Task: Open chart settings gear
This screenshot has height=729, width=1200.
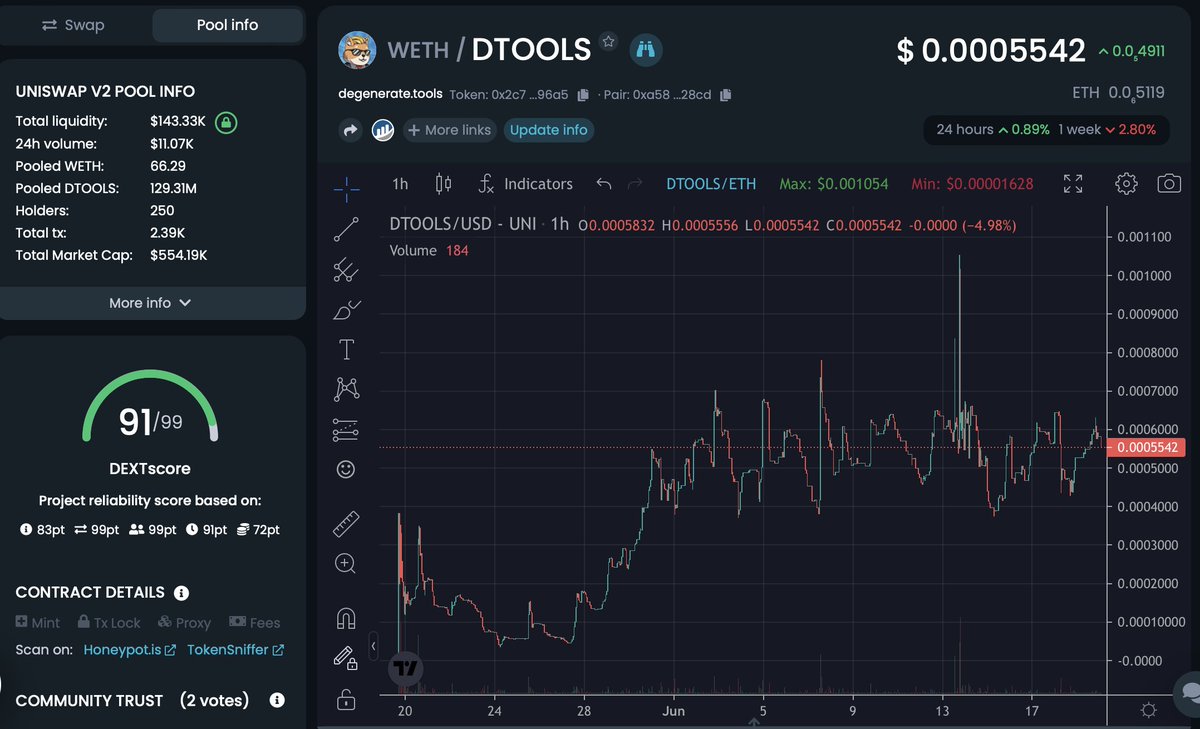Action: click(1126, 184)
